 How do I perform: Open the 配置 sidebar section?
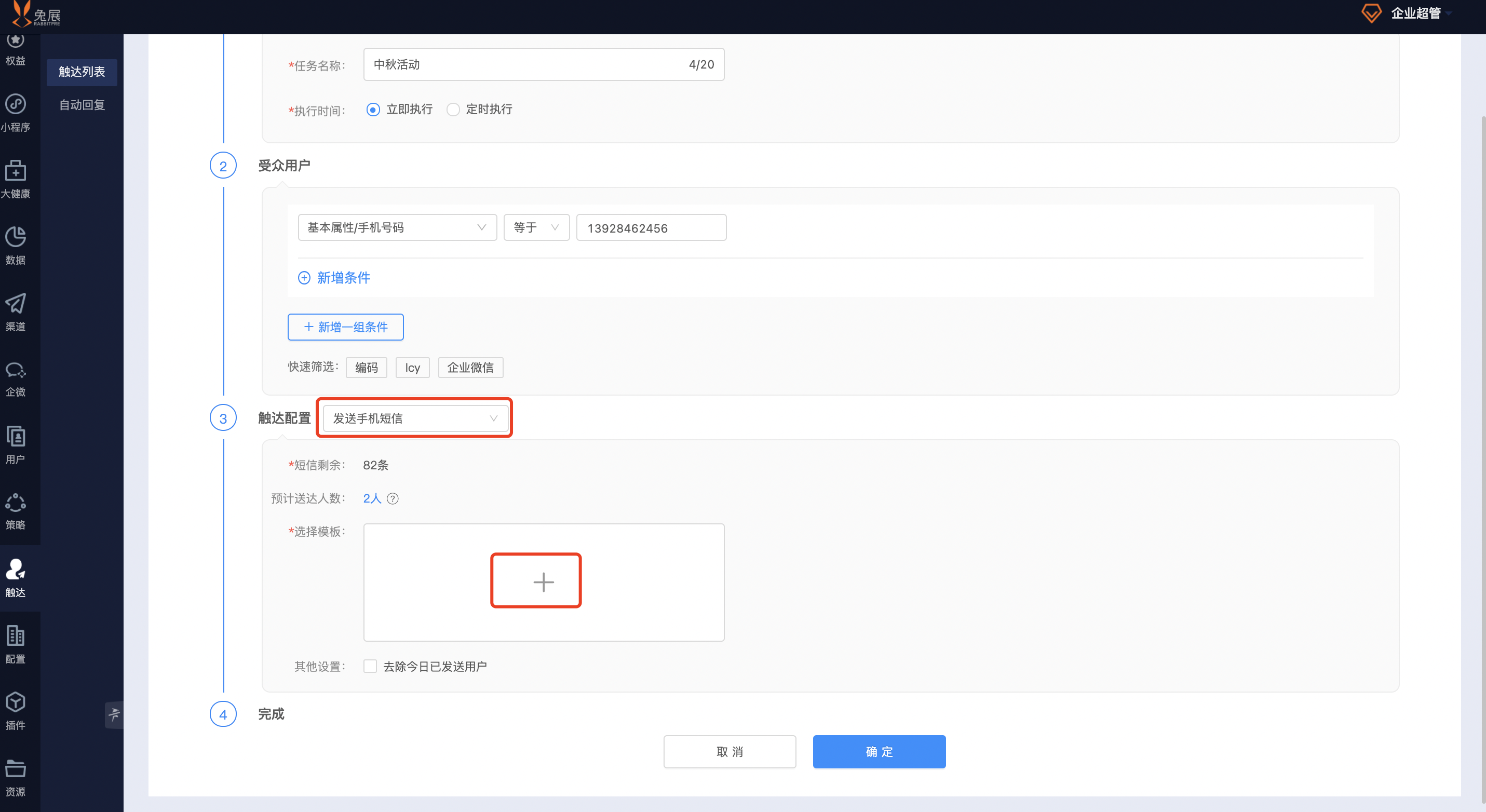click(x=16, y=645)
